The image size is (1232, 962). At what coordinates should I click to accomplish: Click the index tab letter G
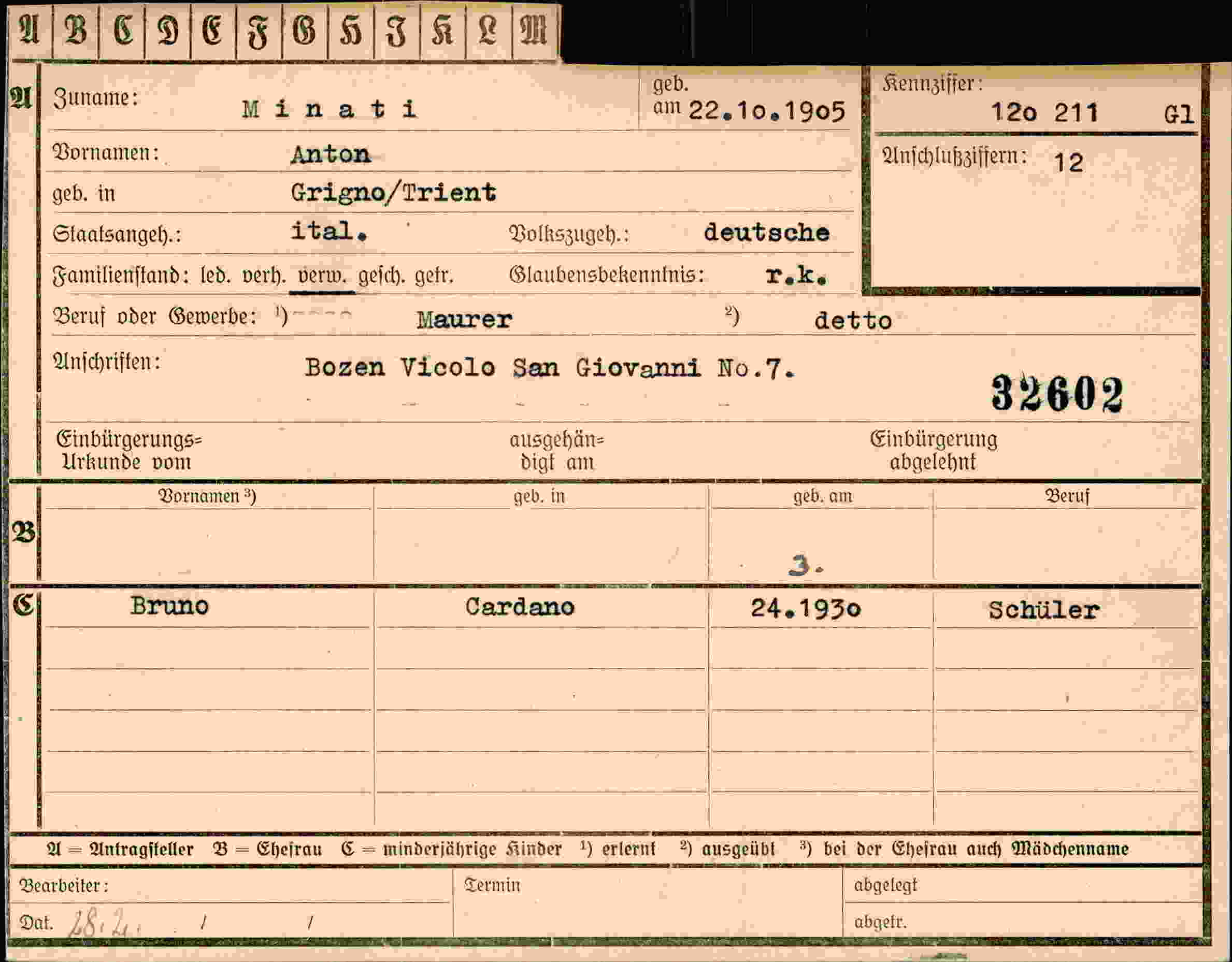coord(305,31)
